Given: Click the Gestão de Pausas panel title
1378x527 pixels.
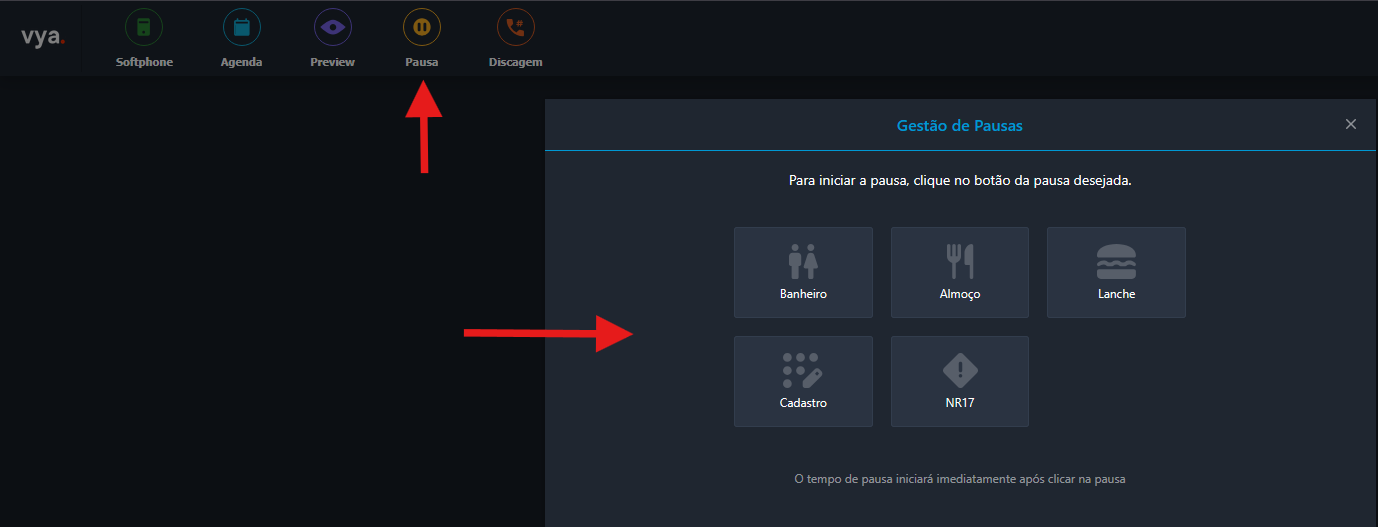Looking at the screenshot, I should coord(959,126).
